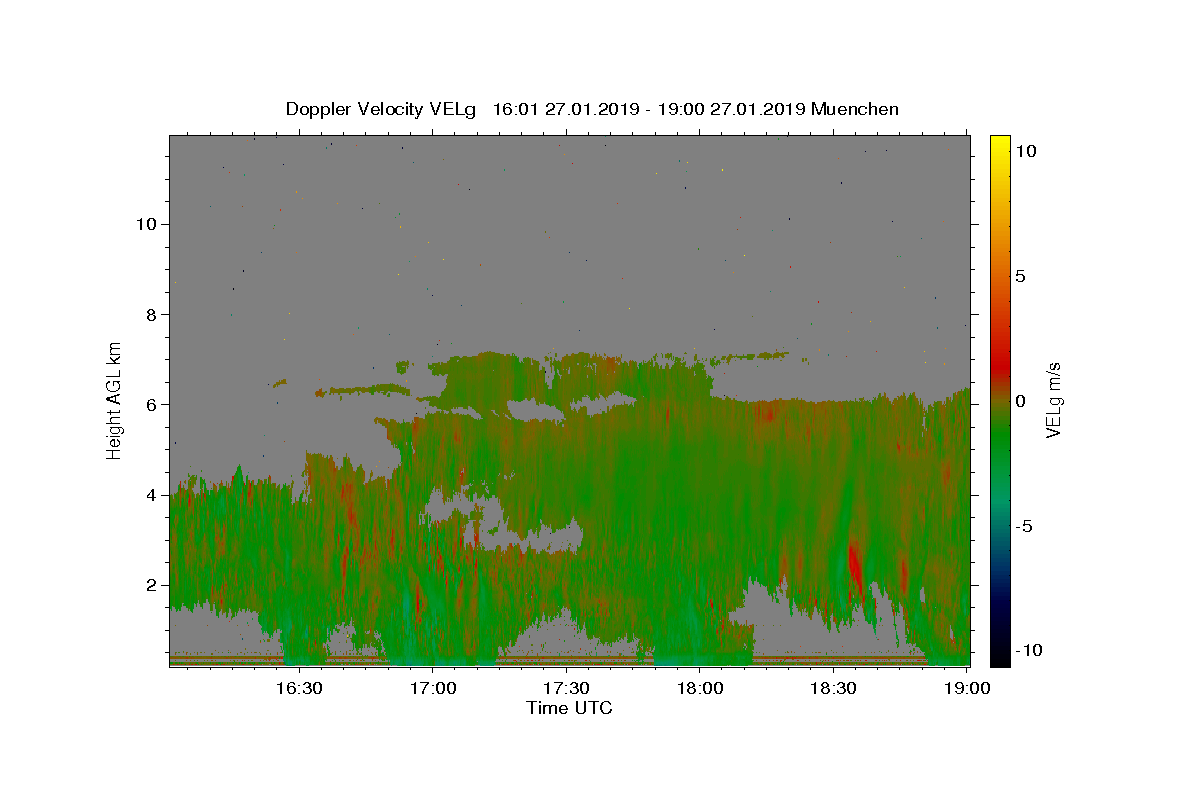Click the colorbar value label 0
This screenshot has height=800, width=1200.
tap(1021, 401)
